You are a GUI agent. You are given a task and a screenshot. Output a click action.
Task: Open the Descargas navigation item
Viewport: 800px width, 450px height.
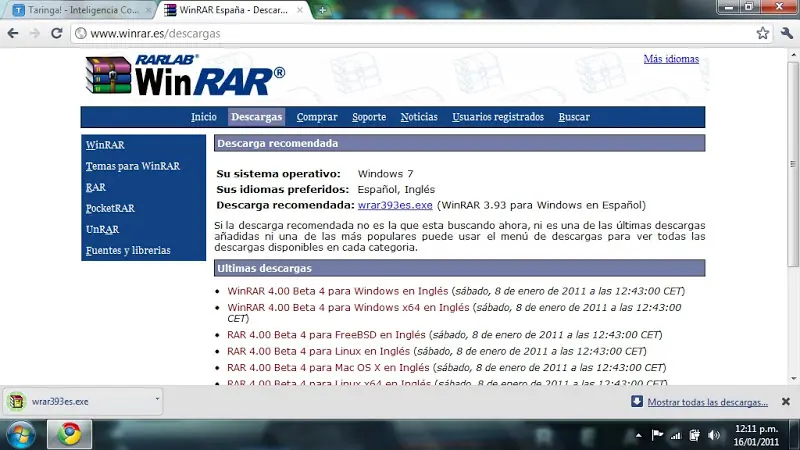coord(257,117)
